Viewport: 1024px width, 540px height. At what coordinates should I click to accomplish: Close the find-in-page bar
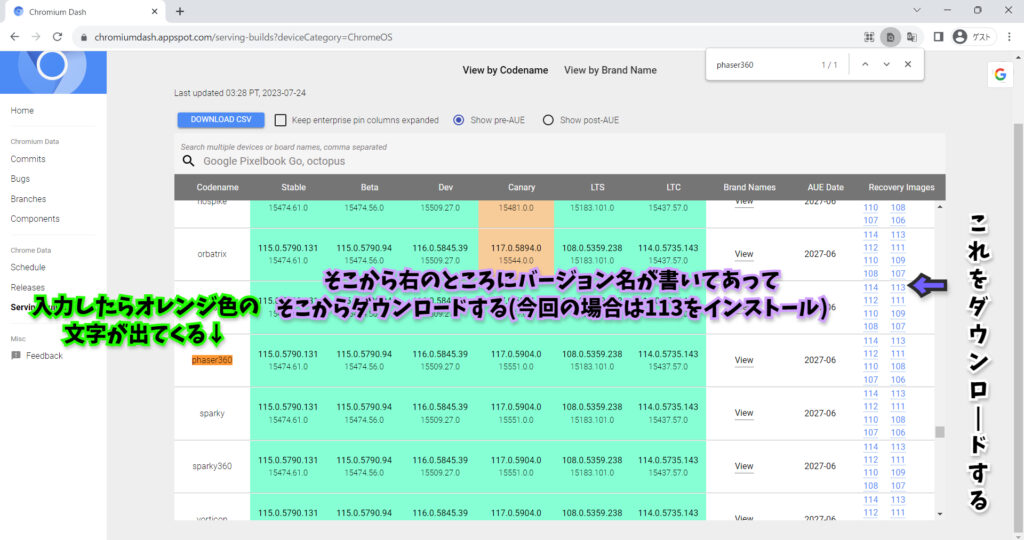[907, 64]
